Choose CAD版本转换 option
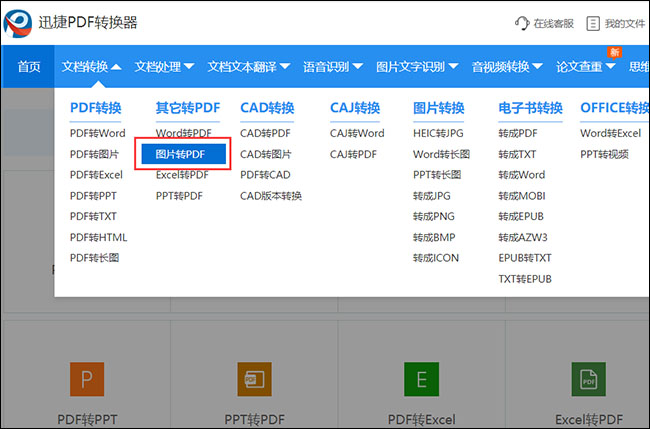 271,196
